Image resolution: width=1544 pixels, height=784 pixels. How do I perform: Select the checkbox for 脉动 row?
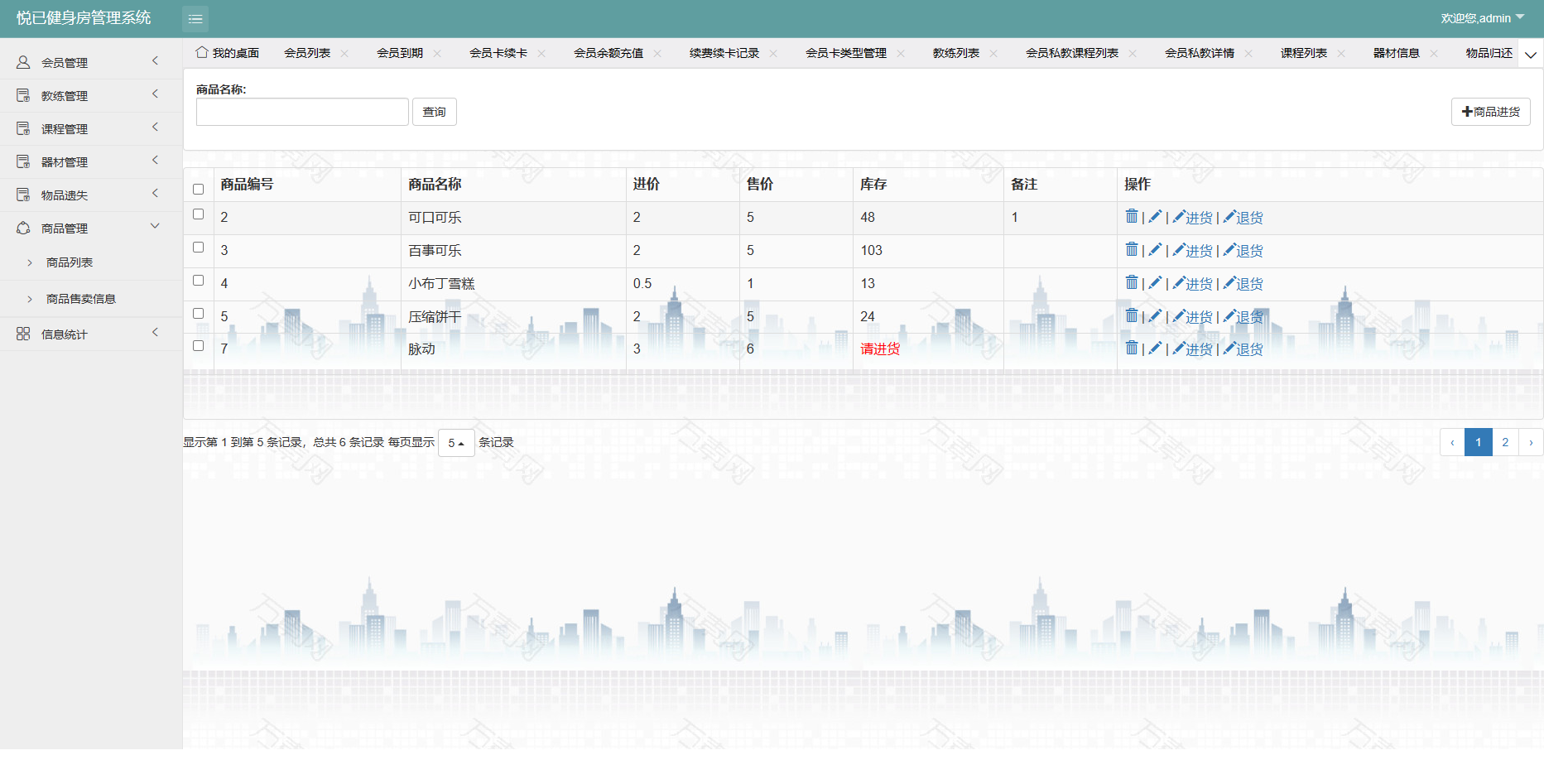coord(198,346)
